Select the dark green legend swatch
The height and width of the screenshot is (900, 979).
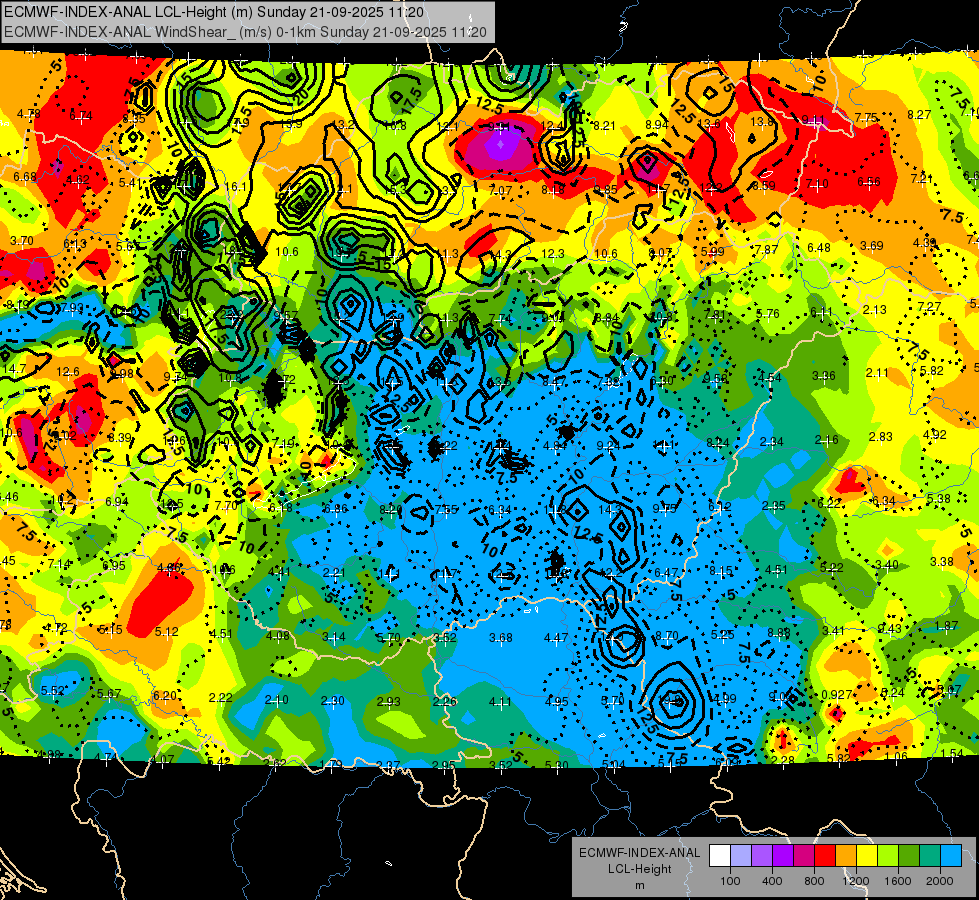(908, 855)
